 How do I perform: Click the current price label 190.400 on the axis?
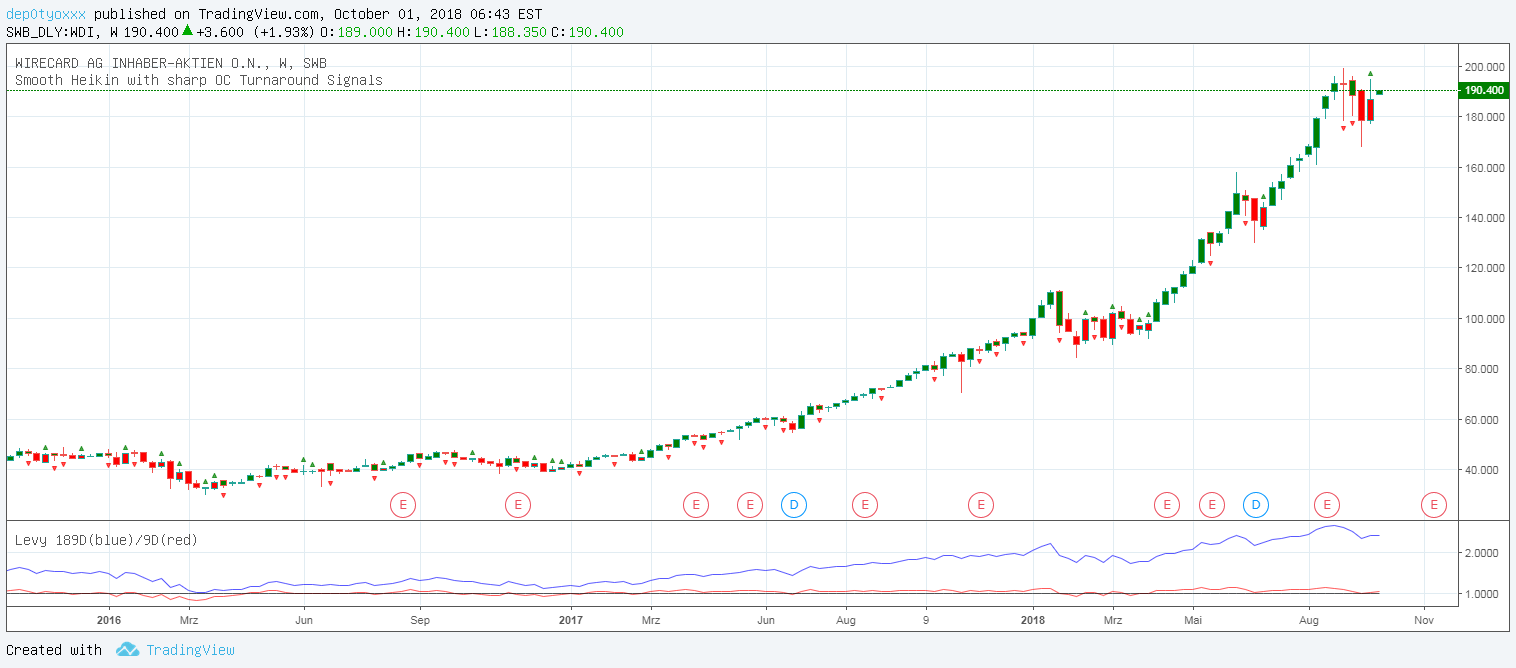tap(1484, 90)
